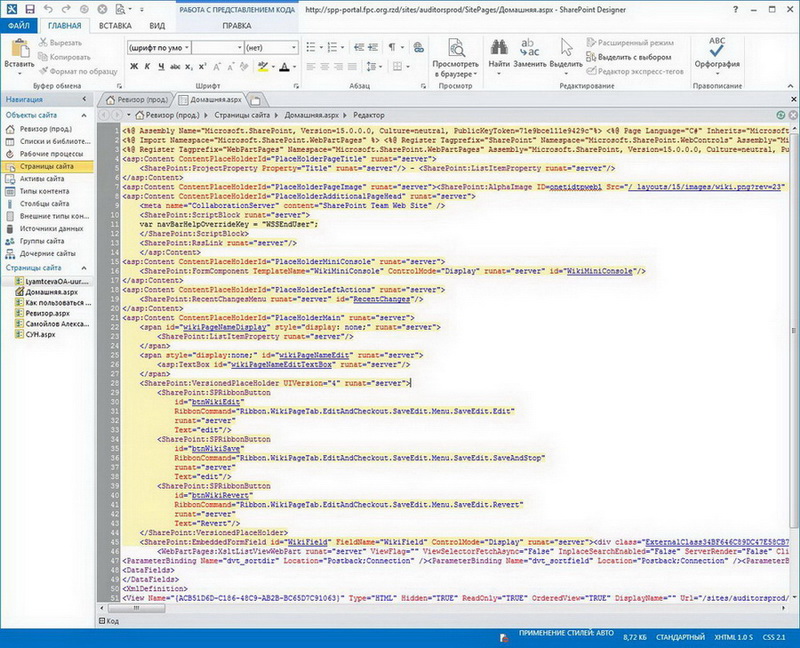The height and width of the screenshot is (648, 800).
Task: Click the new tab button after Домашняя.aspx
Action: click(256, 100)
